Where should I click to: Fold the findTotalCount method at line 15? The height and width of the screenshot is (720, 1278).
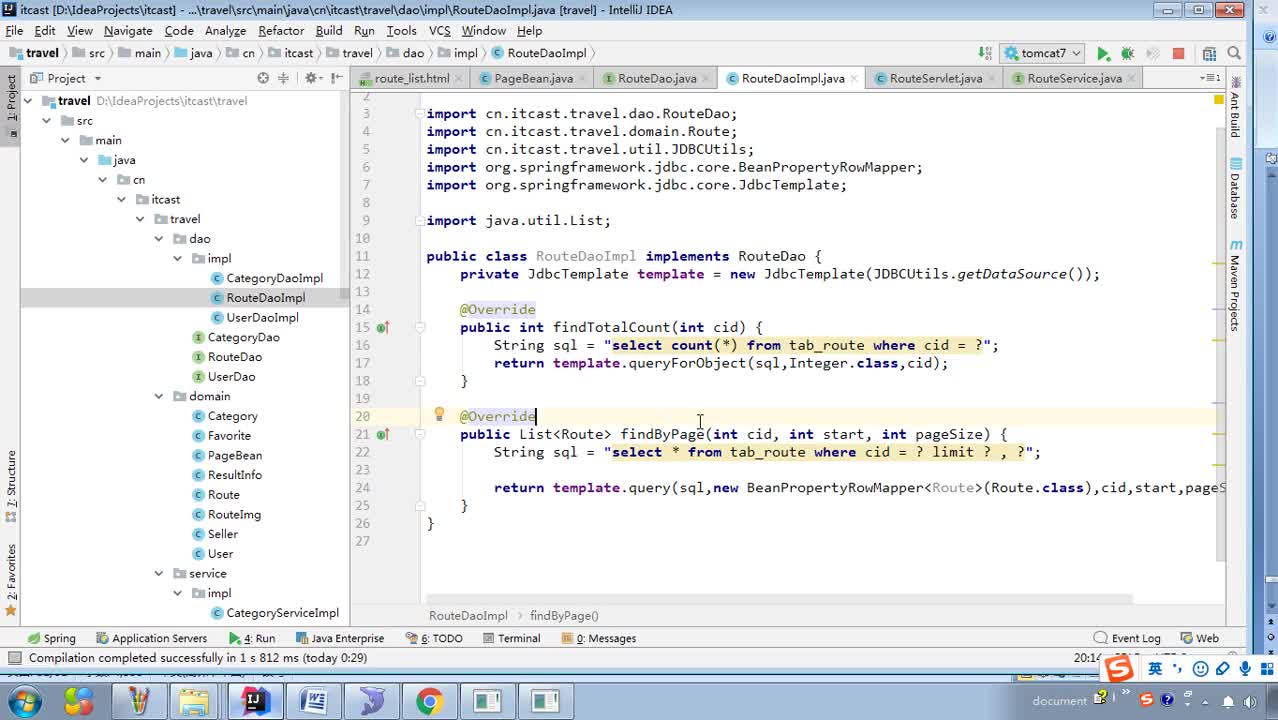(420, 327)
